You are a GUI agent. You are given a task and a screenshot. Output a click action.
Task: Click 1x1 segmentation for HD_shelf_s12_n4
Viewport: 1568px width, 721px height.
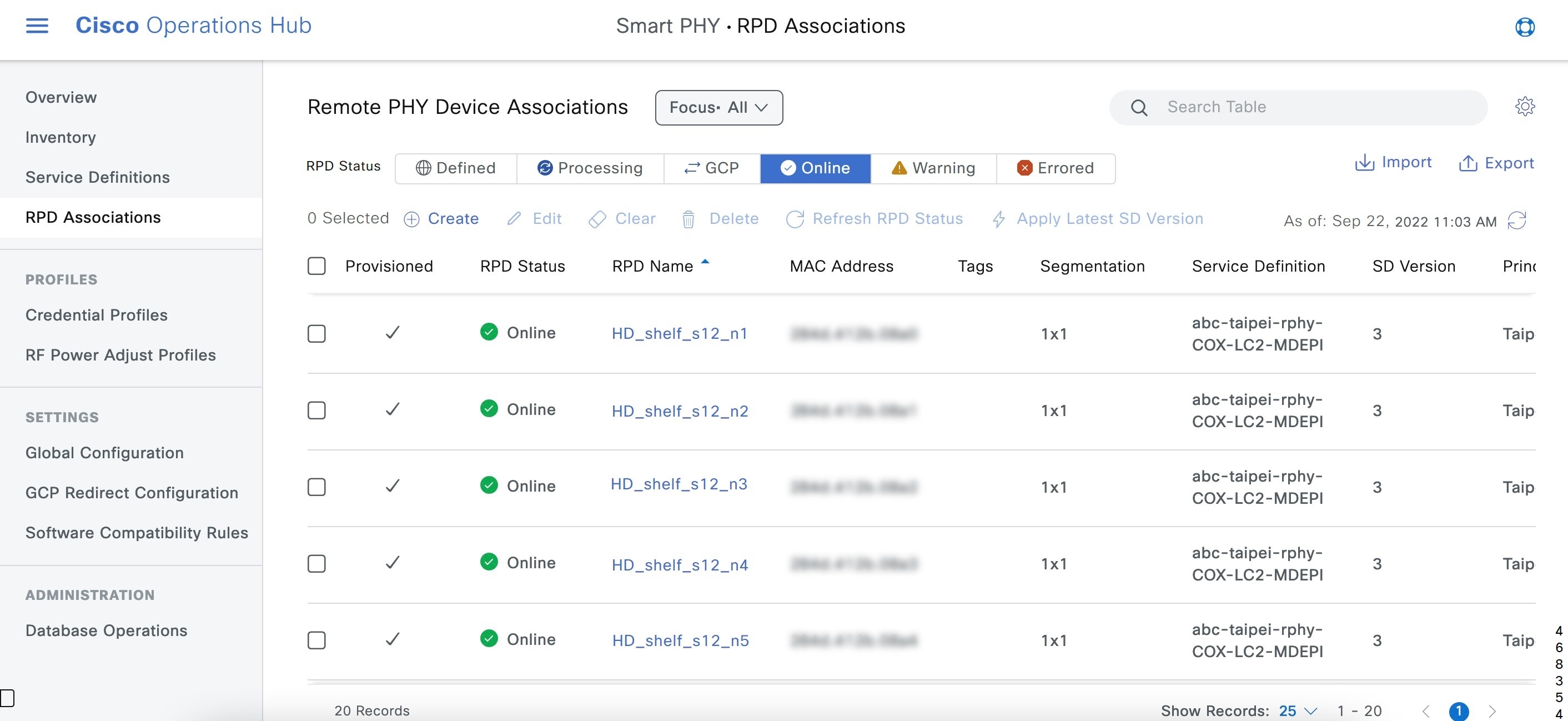[1054, 564]
